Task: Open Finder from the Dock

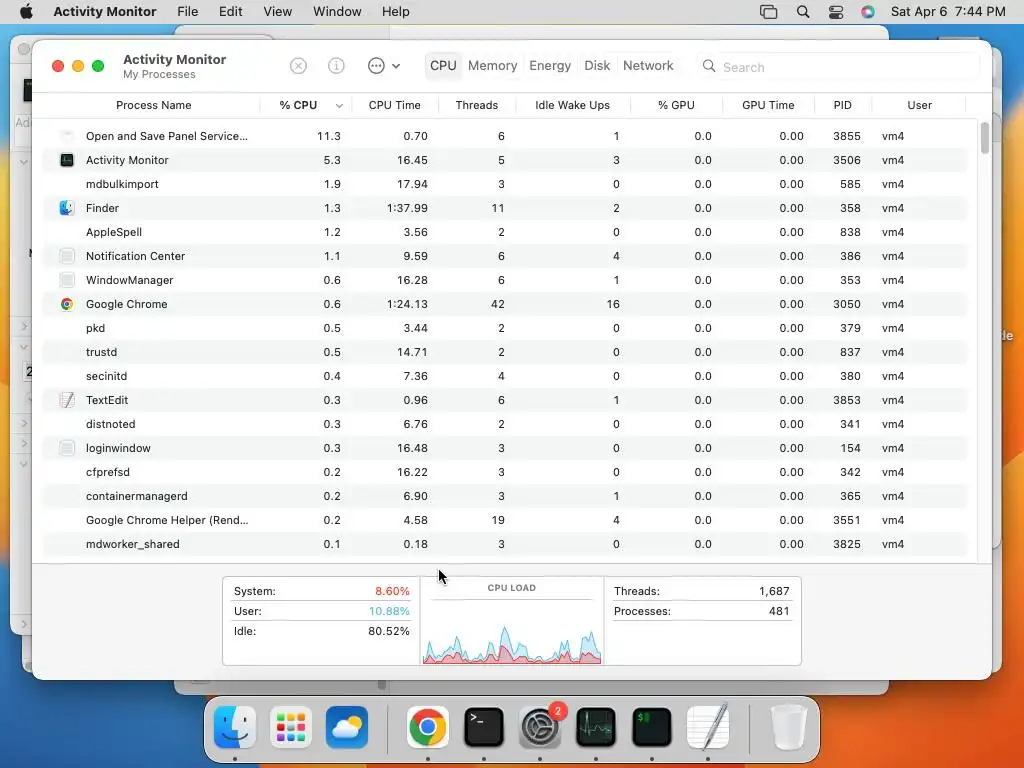Action: (x=235, y=726)
